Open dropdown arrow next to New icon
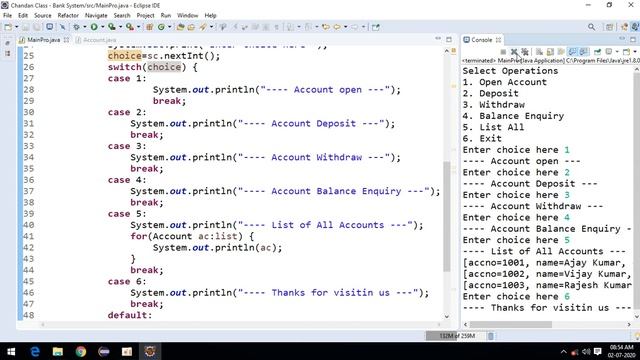Screen dimensions: 640x360 point(16,27)
